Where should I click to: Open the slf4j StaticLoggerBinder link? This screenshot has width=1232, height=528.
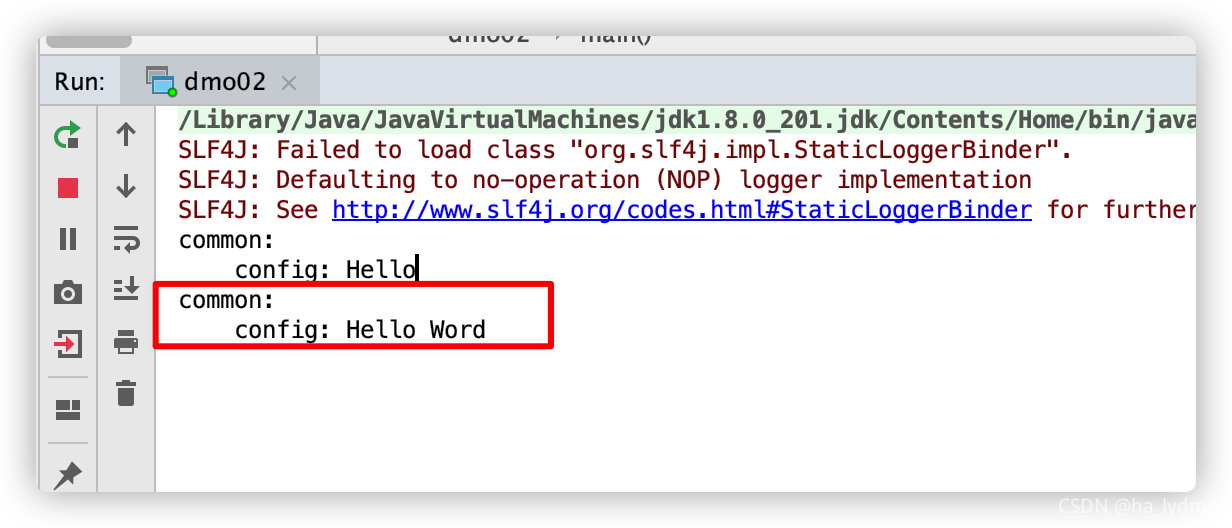(x=682, y=210)
